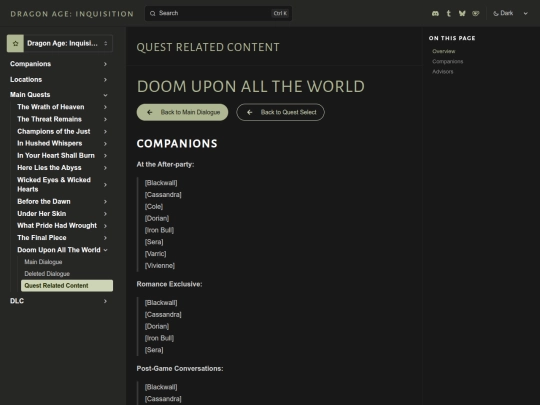Viewport: 540px width, 405px height.
Task: Expand The Threat Remains chevron
Action: click(x=105, y=119)
